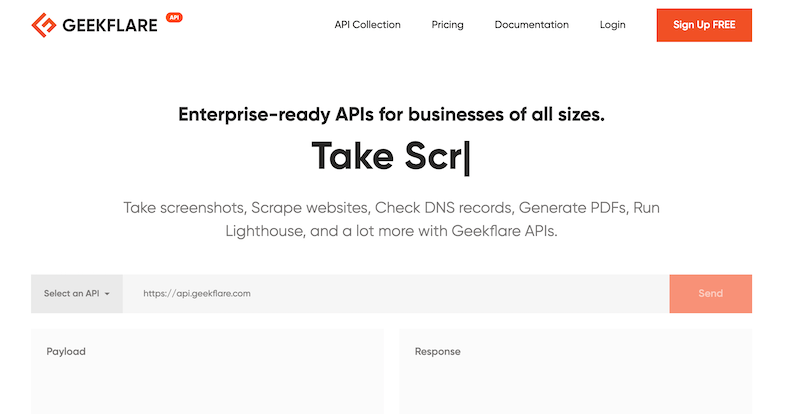Click inside the Payload panel area
The width and height of the screenshot is (800, 414).
pos(207,385)
